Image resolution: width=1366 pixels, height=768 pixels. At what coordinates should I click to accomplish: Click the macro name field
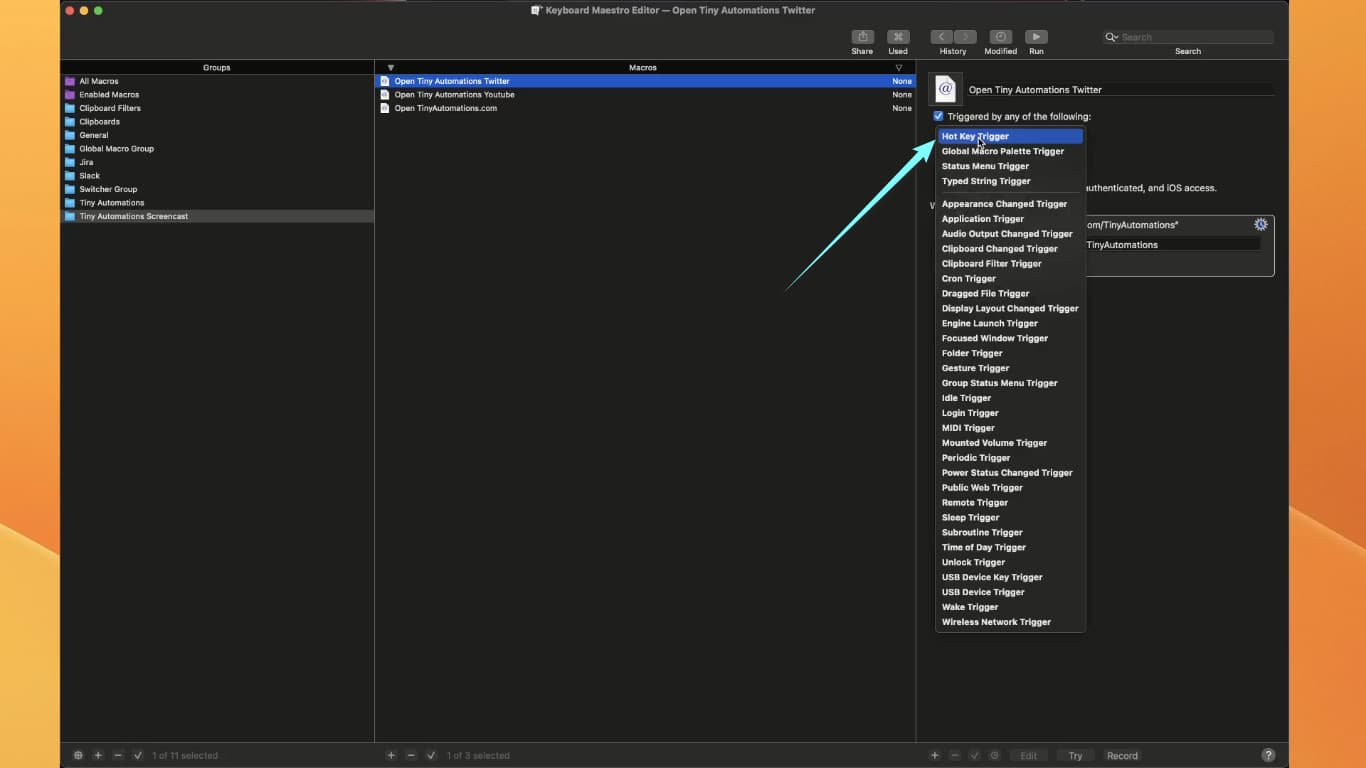pyautogui.click(x=1121, y=89)
